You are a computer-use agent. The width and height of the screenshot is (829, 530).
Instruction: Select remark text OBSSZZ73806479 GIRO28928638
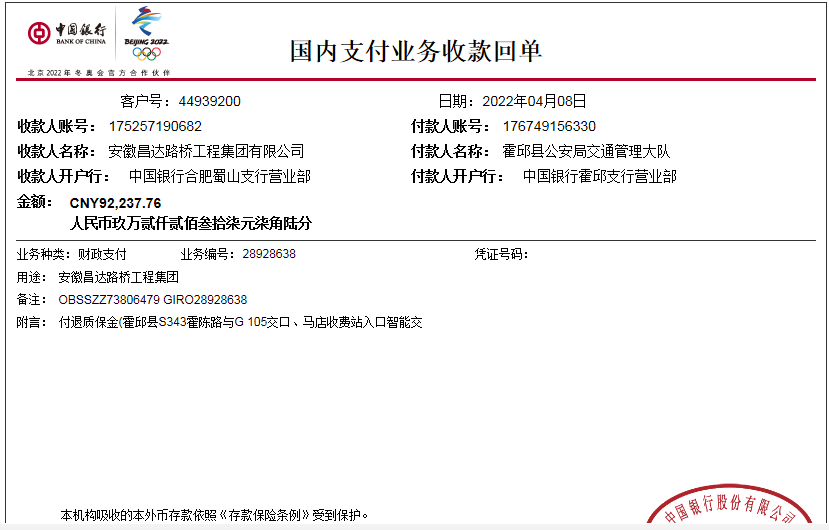153,299
